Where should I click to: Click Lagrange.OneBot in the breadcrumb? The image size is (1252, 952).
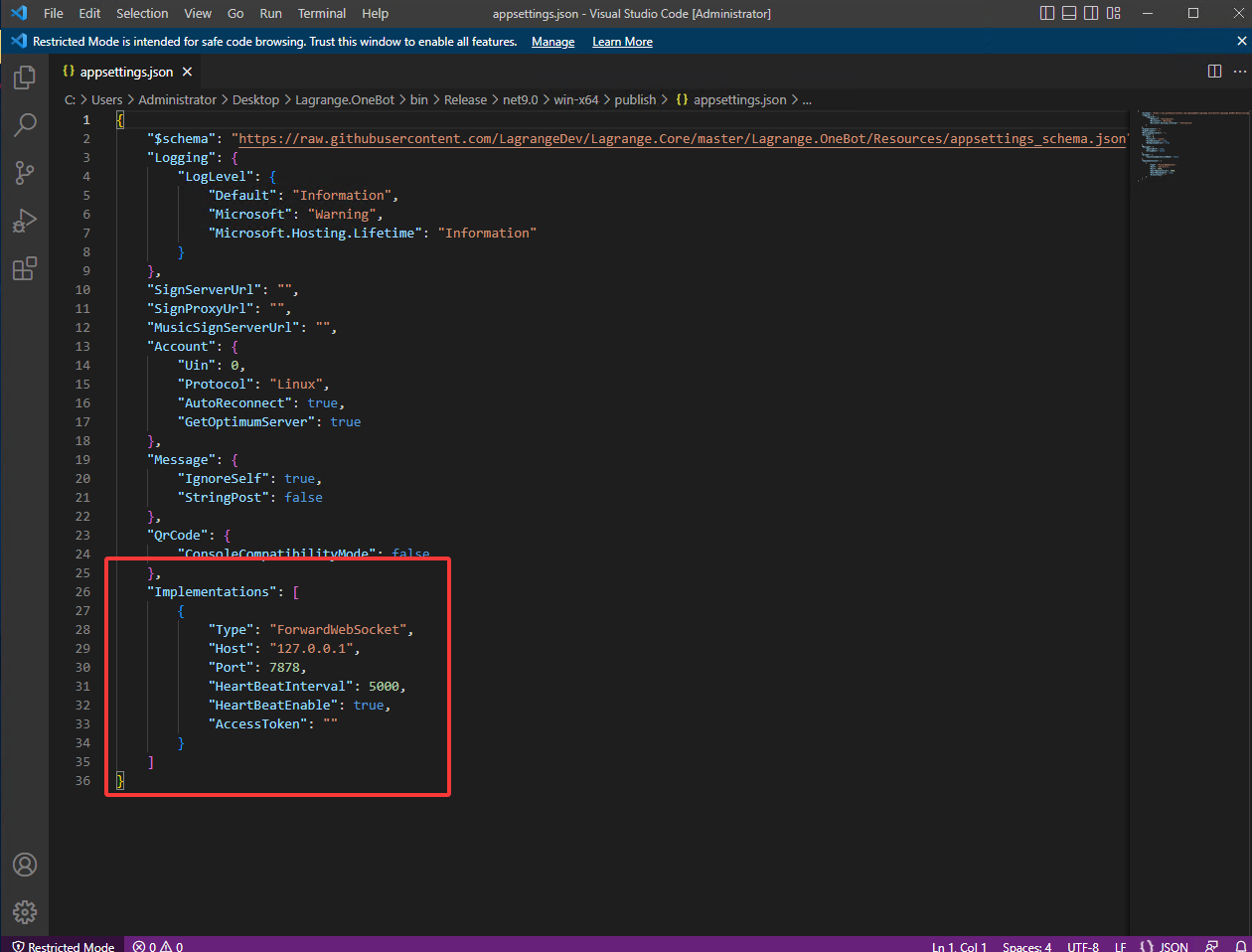(345, 99)
